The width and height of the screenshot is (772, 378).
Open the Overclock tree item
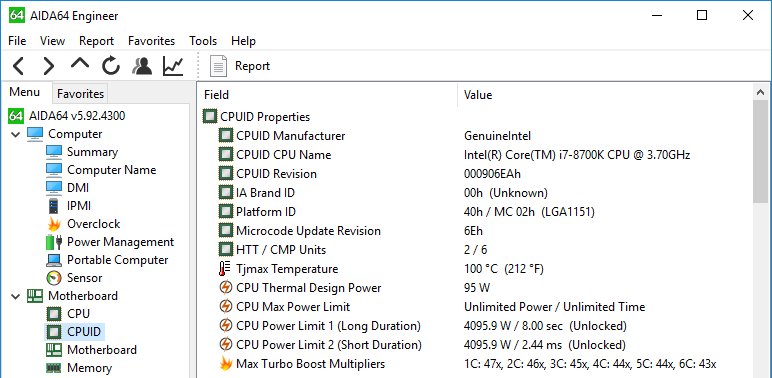point(83,224)
